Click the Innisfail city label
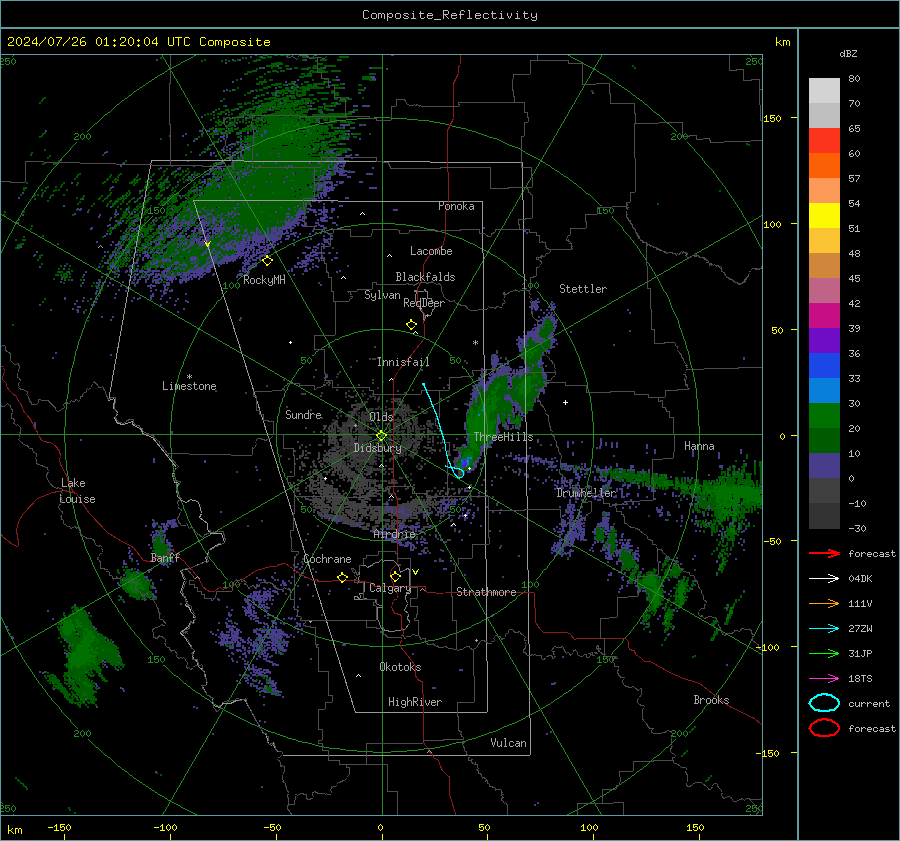900x841 pixels. tap(403, 362)
